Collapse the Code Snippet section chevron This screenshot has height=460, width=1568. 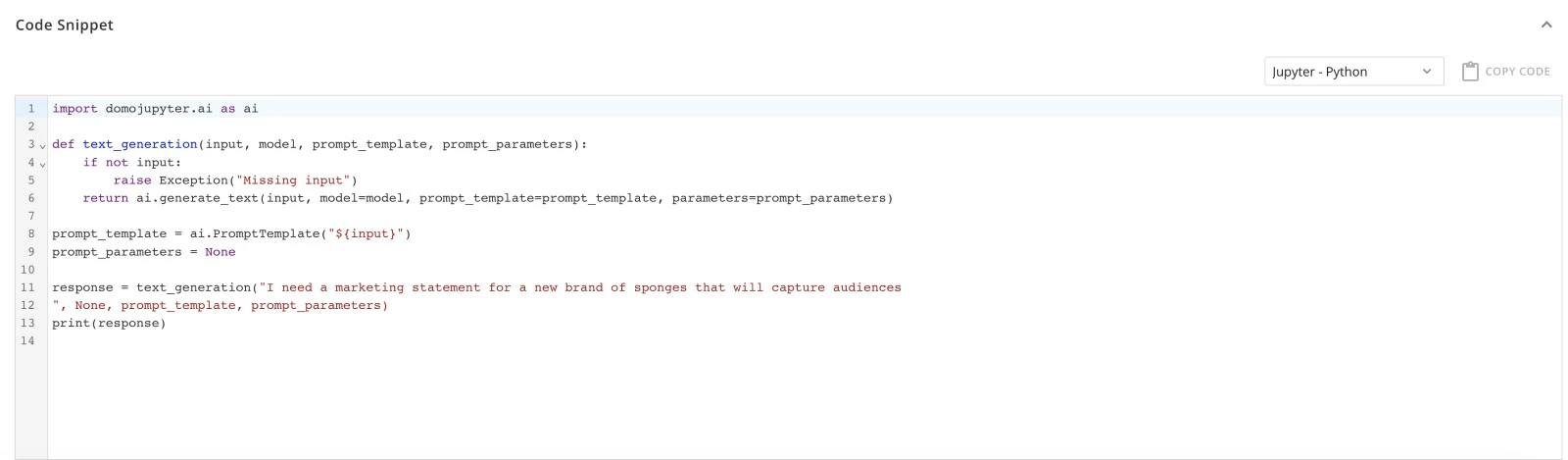tap(1546, 25)
